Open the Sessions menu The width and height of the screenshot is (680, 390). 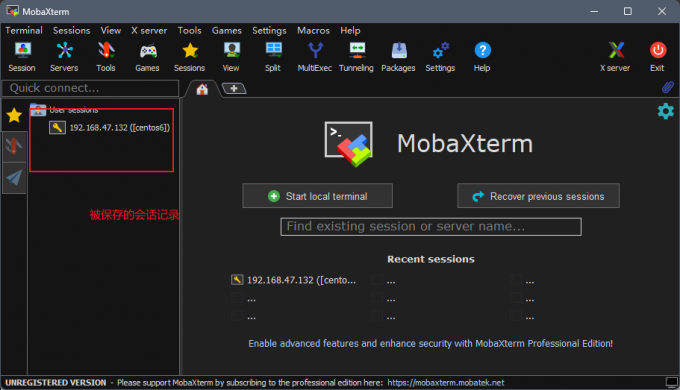click(x=72, y=30)
